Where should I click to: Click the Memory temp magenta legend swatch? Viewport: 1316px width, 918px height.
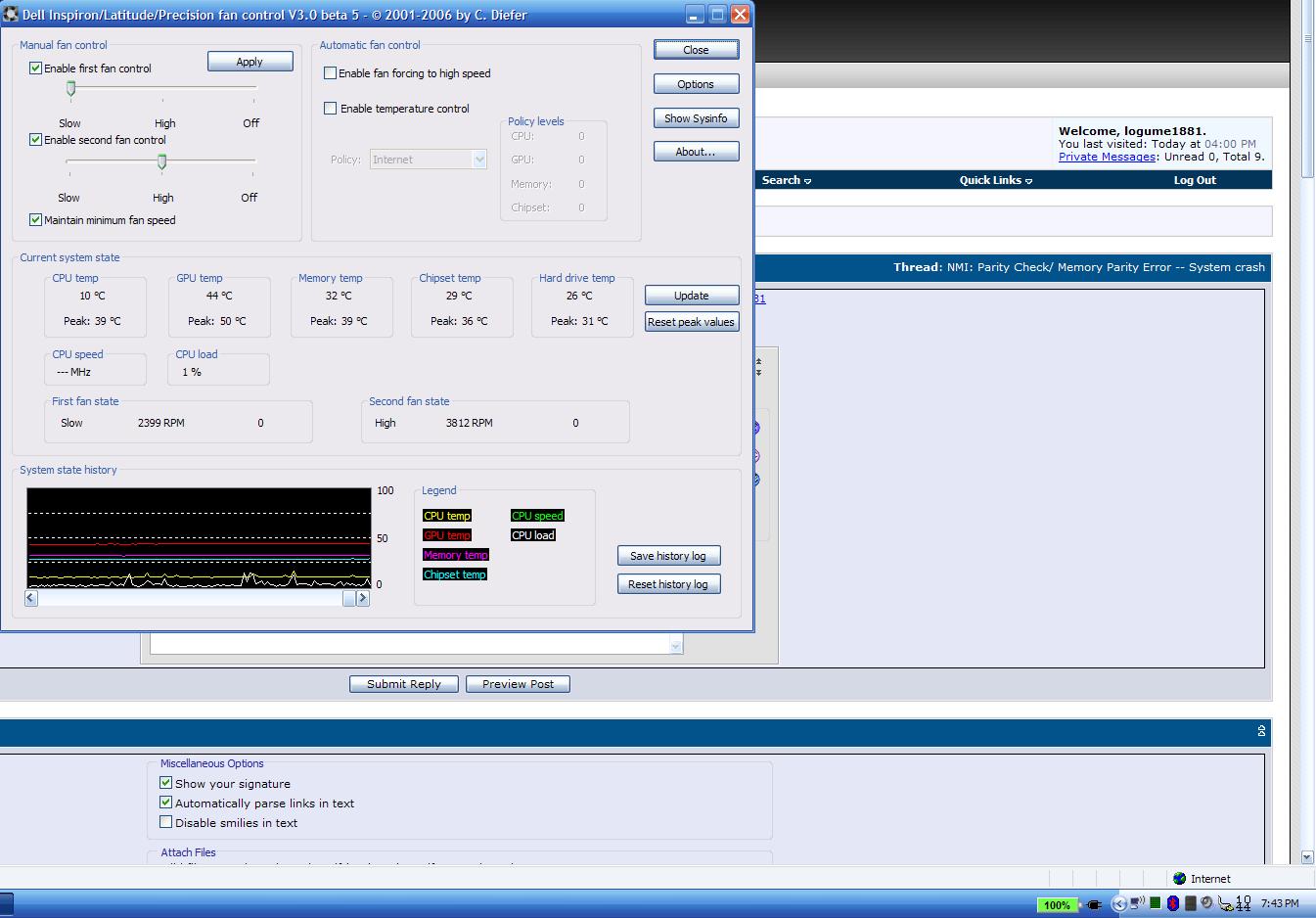tap(455, 555)
